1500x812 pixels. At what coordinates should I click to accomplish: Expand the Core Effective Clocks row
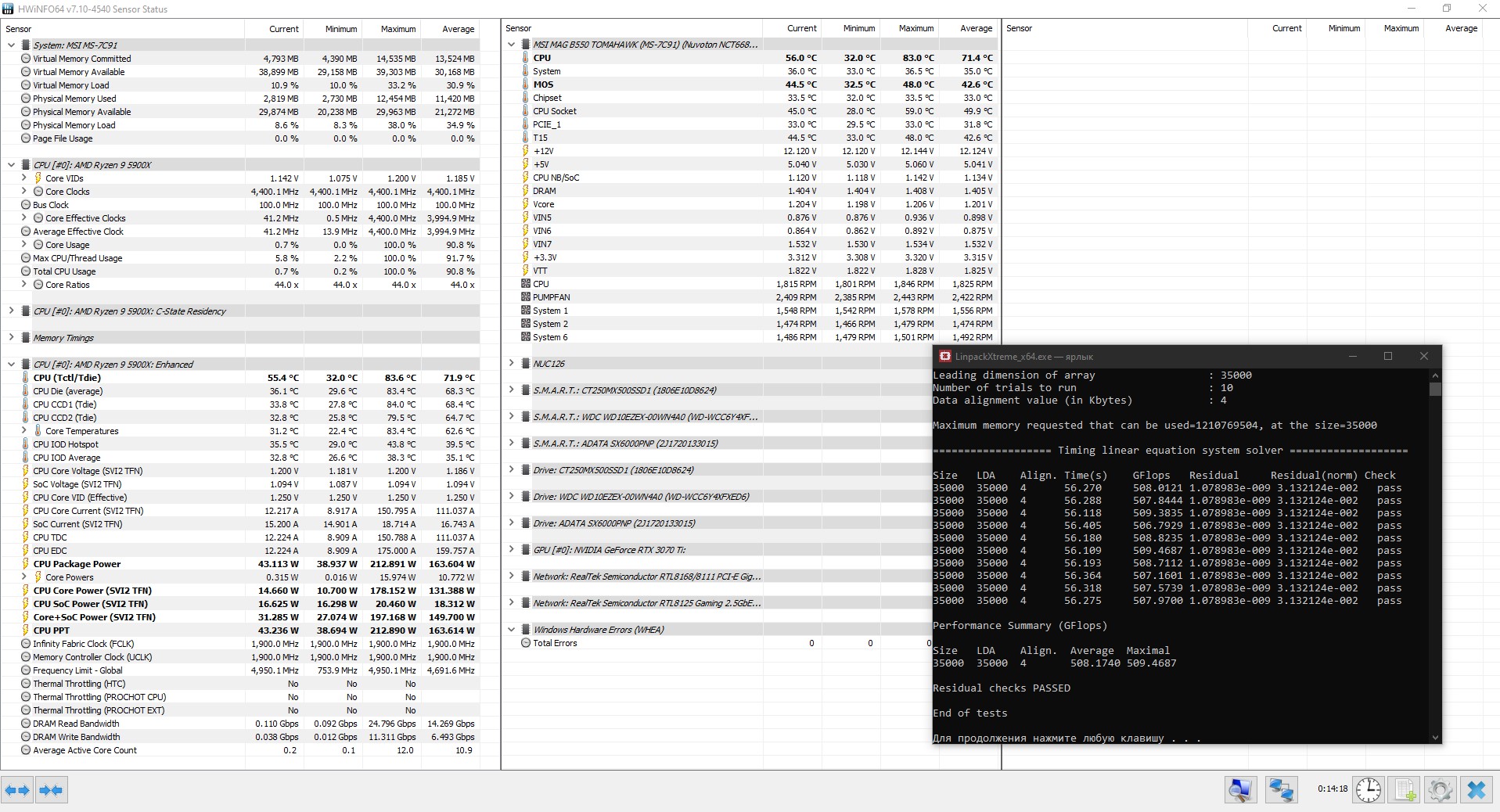pos(24,218)
